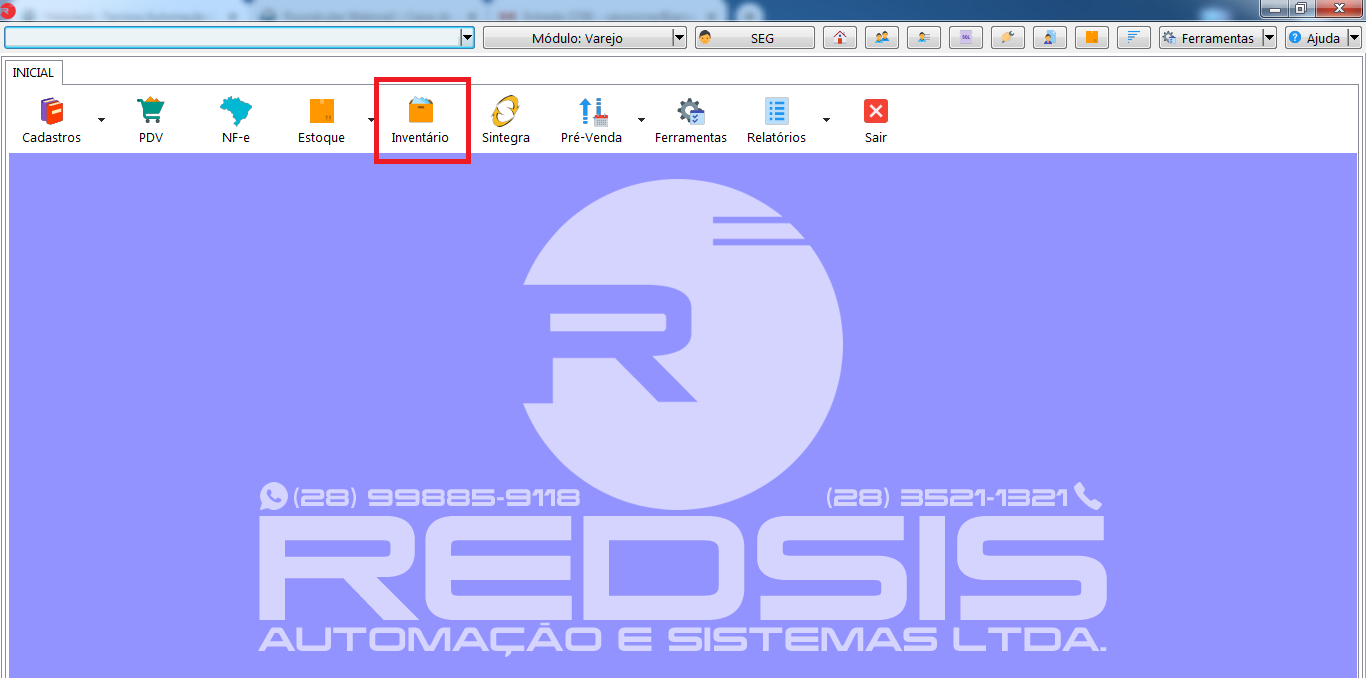This screenshot has width=1366, height=678.
Task: Expand the Pré-Venda dropdown arrow
Action: (x=641, y=120)
